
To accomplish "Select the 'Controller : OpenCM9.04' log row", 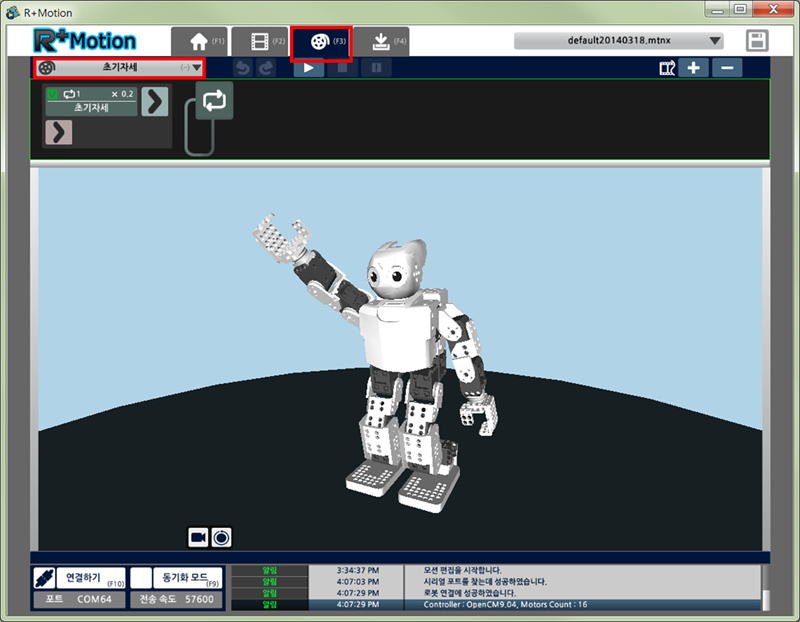I will [x=496, y=605].
